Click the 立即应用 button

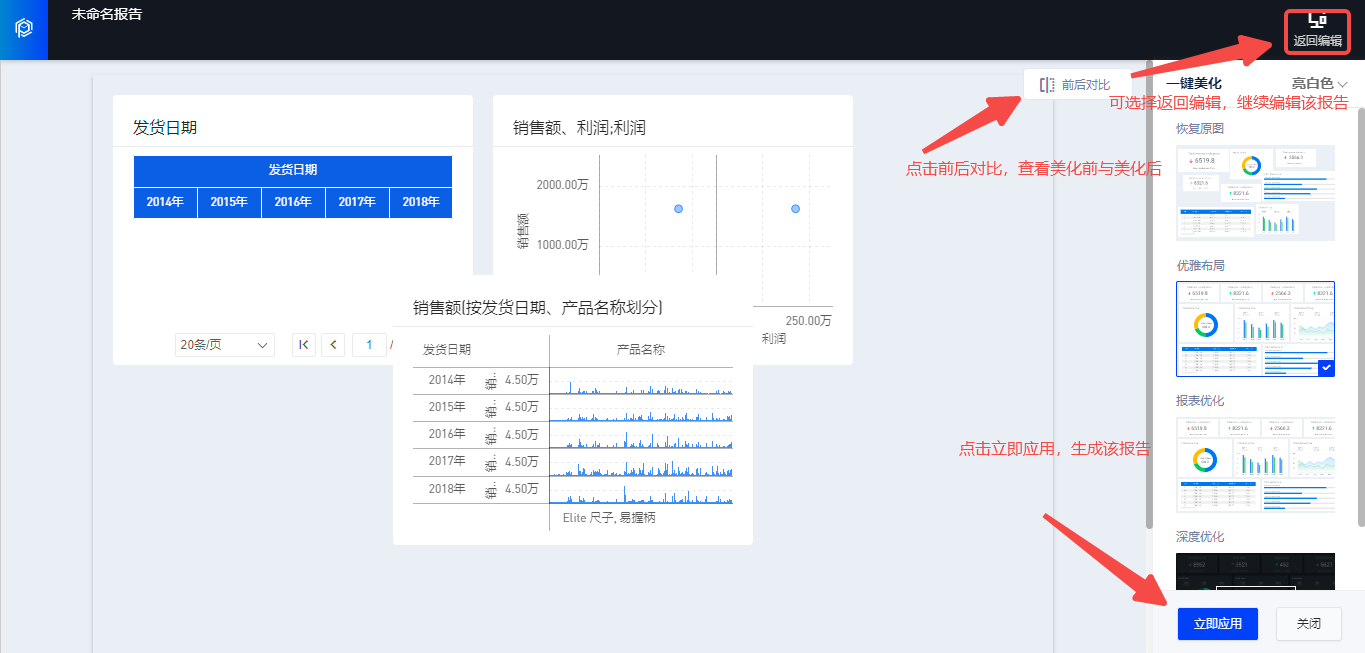tap(1217, 624)
